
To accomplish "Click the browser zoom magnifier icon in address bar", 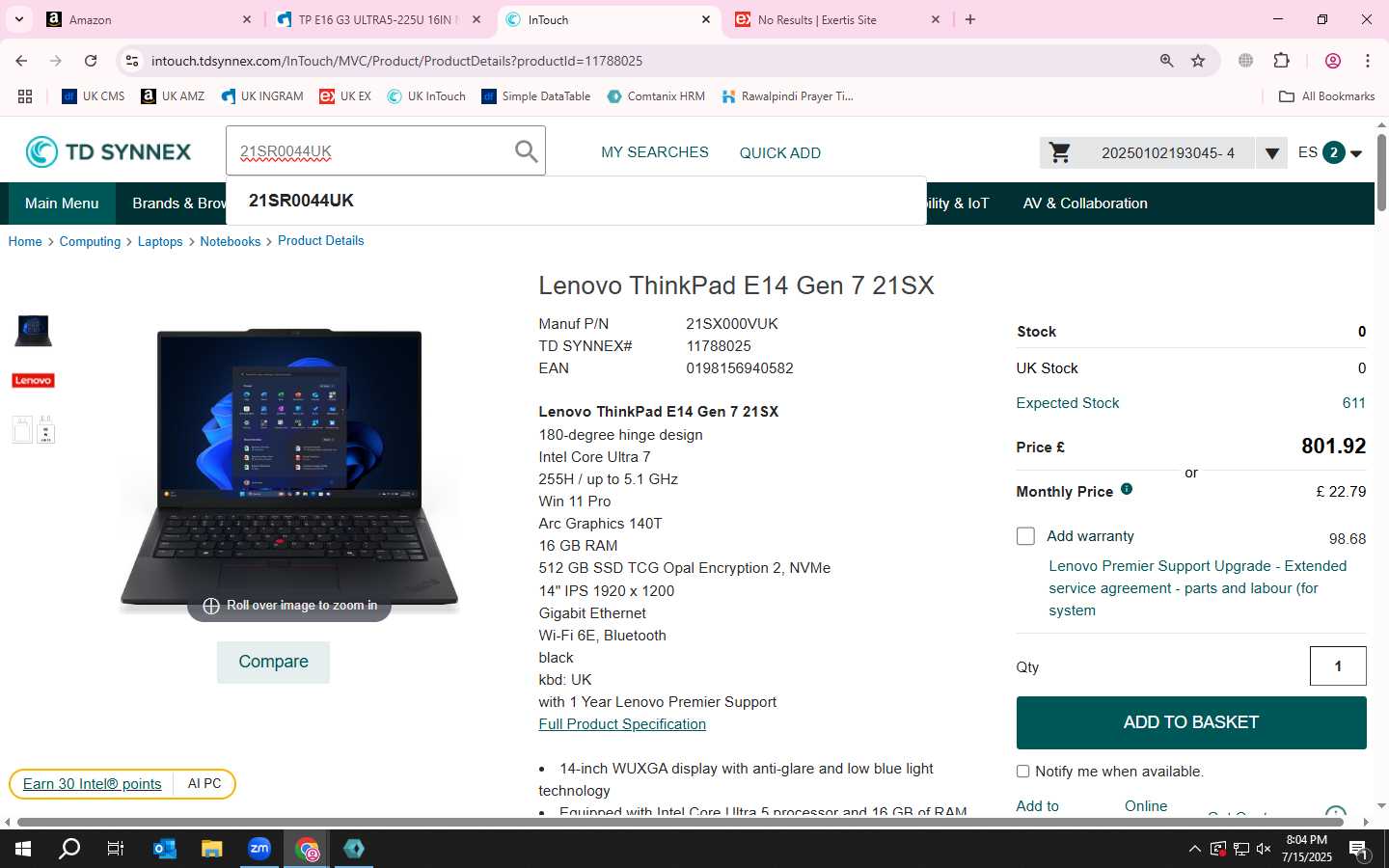I will [x=1166, y=61].
